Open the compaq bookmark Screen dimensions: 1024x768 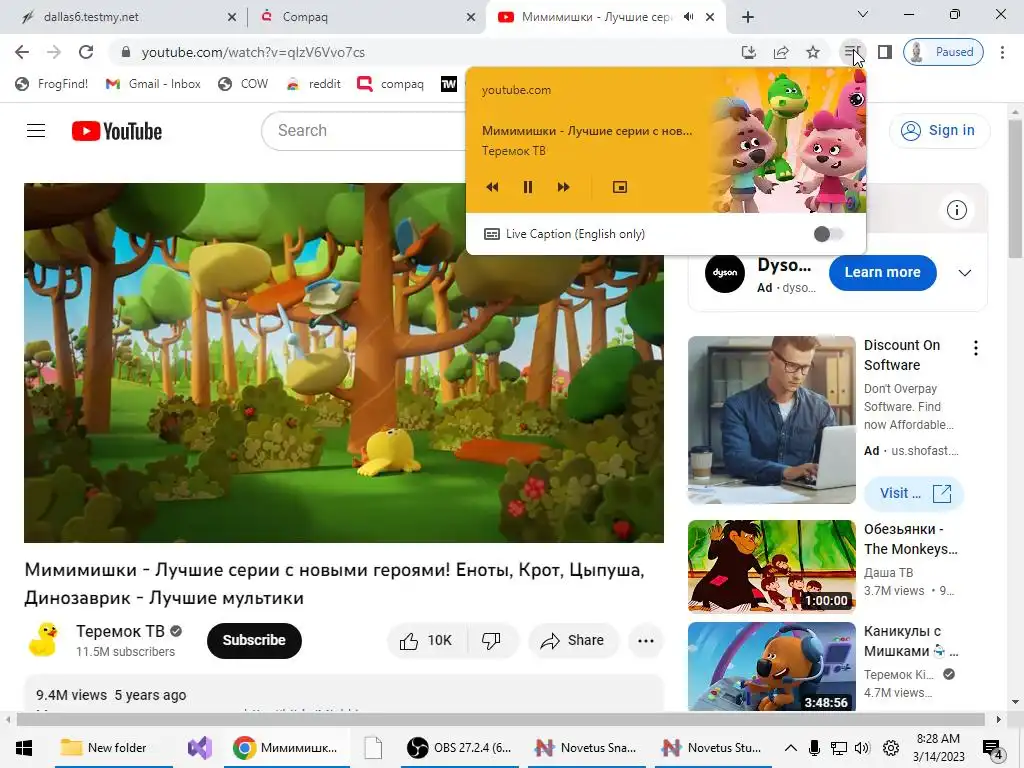(x=391, y=84)
